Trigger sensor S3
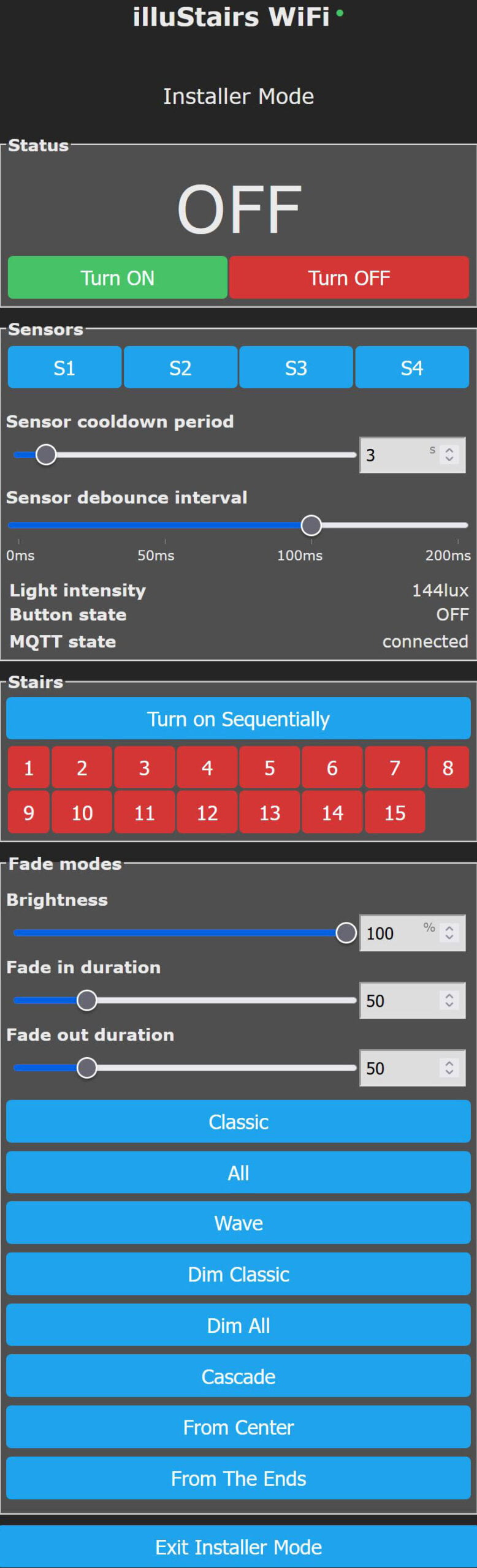 point(296,367)
